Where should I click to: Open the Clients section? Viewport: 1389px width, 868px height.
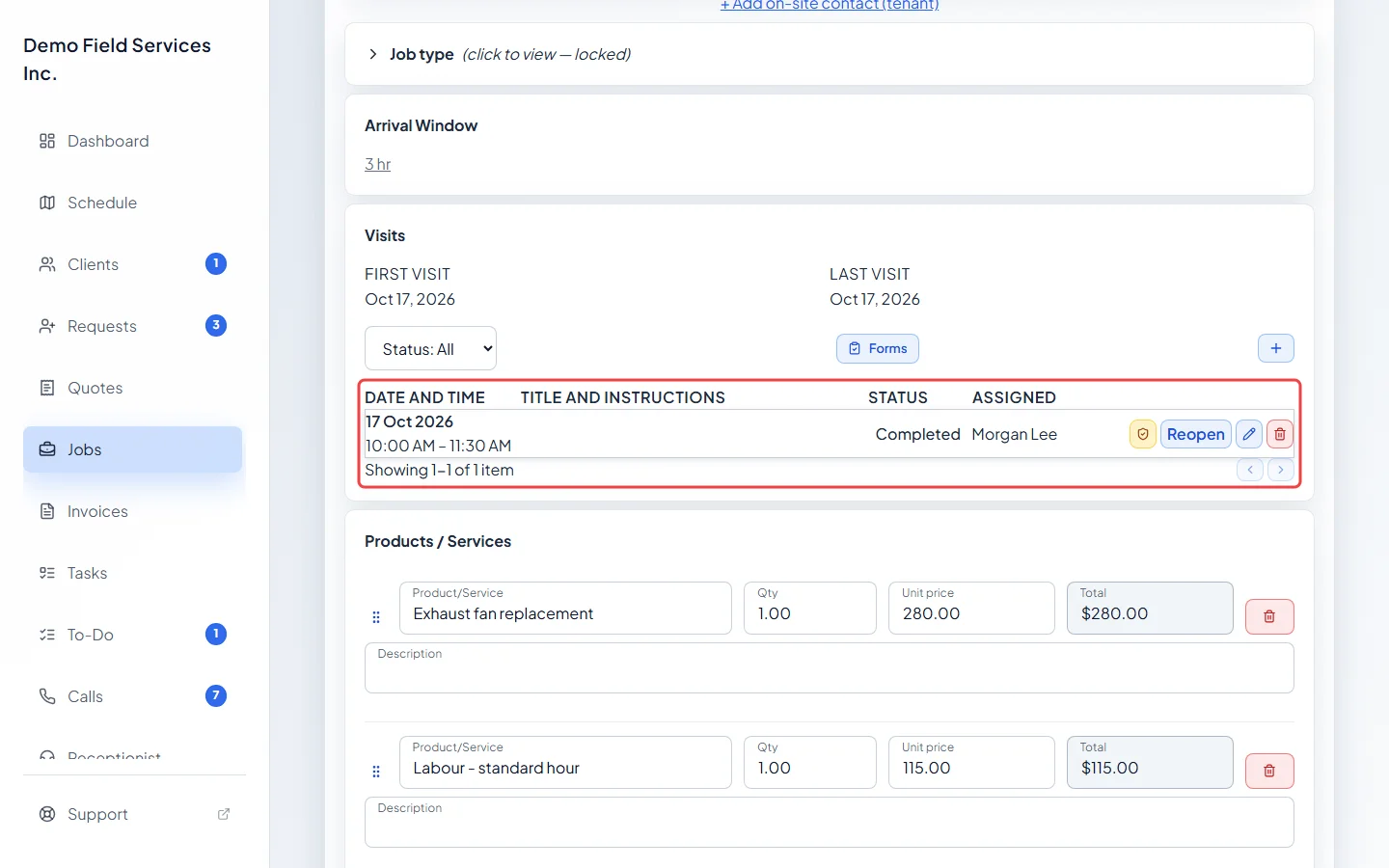pyautogui.click(x=132, y=264)
